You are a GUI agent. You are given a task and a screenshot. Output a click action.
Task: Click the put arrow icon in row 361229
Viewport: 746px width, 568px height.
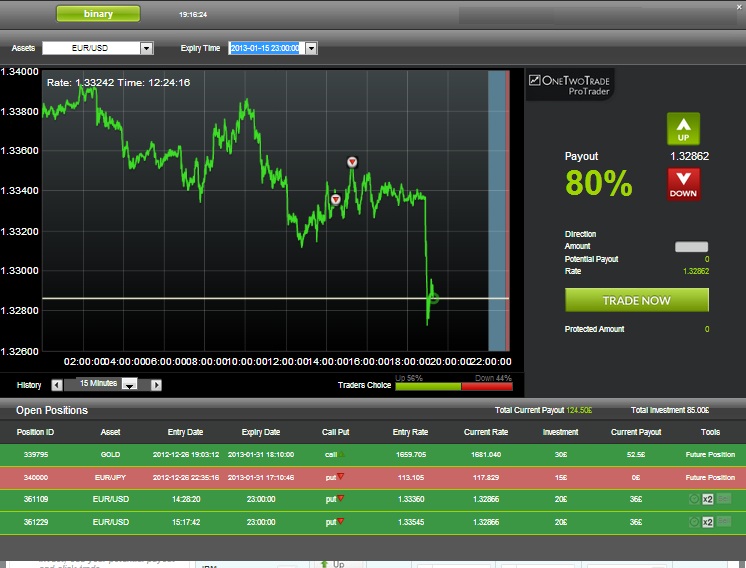[341, 521]
